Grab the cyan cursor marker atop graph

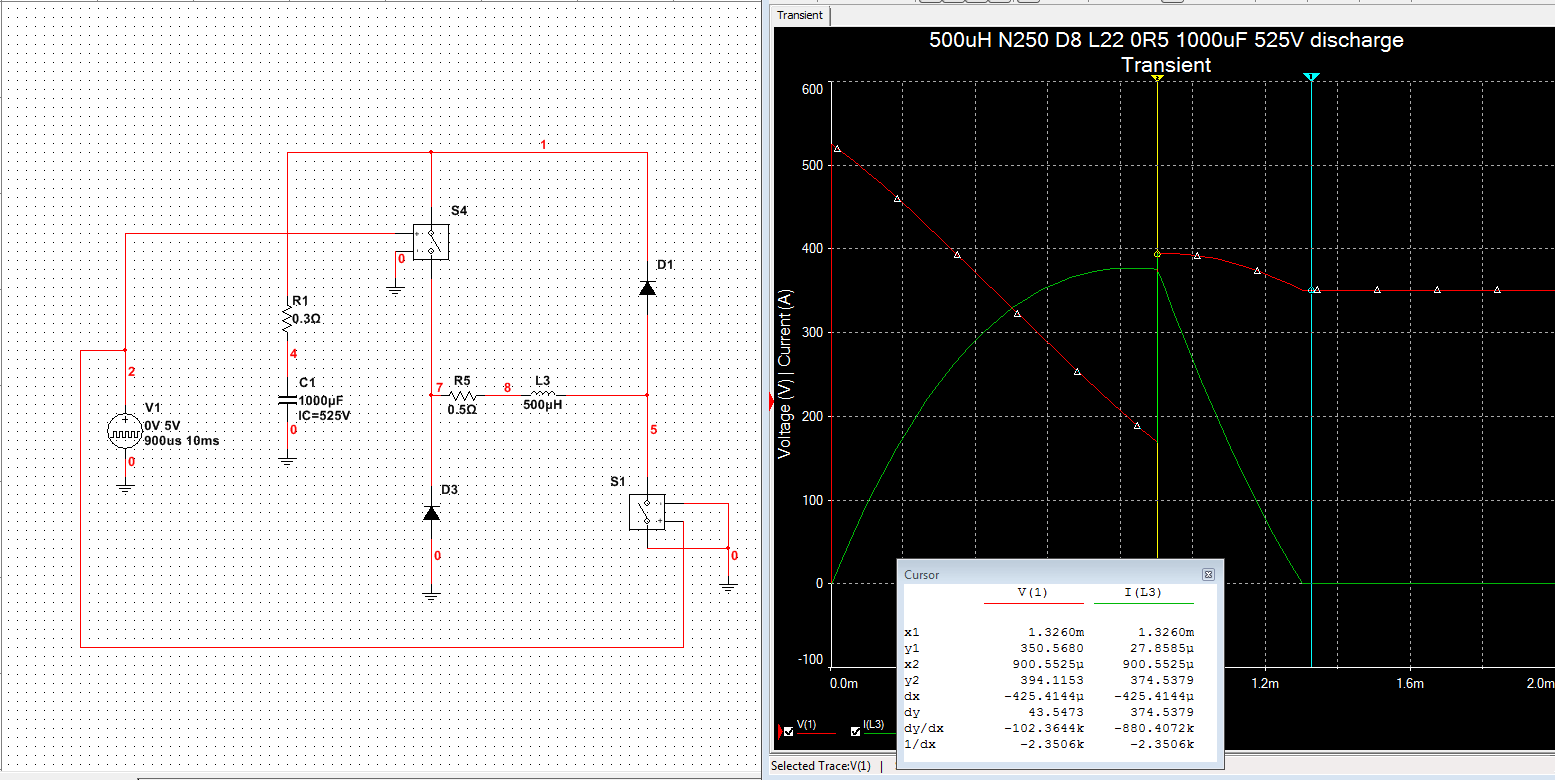(x=1312, y=77)
